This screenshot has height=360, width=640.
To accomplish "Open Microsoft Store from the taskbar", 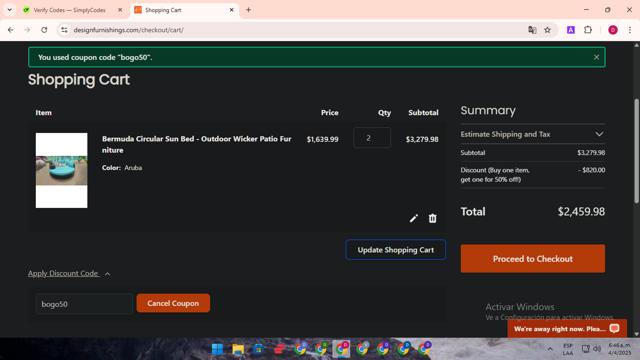I will coord(258,349).
